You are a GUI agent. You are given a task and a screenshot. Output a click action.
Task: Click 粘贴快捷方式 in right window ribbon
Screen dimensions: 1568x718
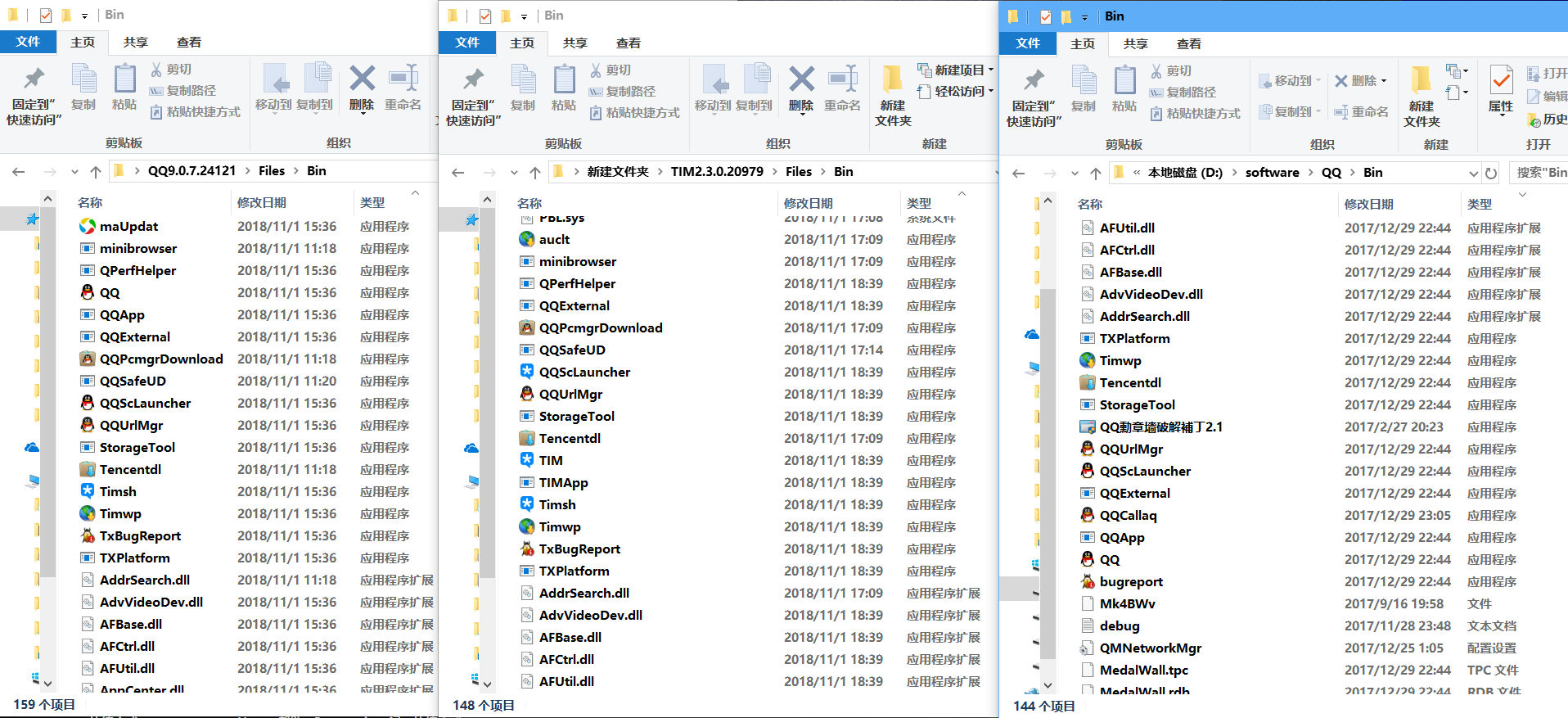[x=1195, y=114]
